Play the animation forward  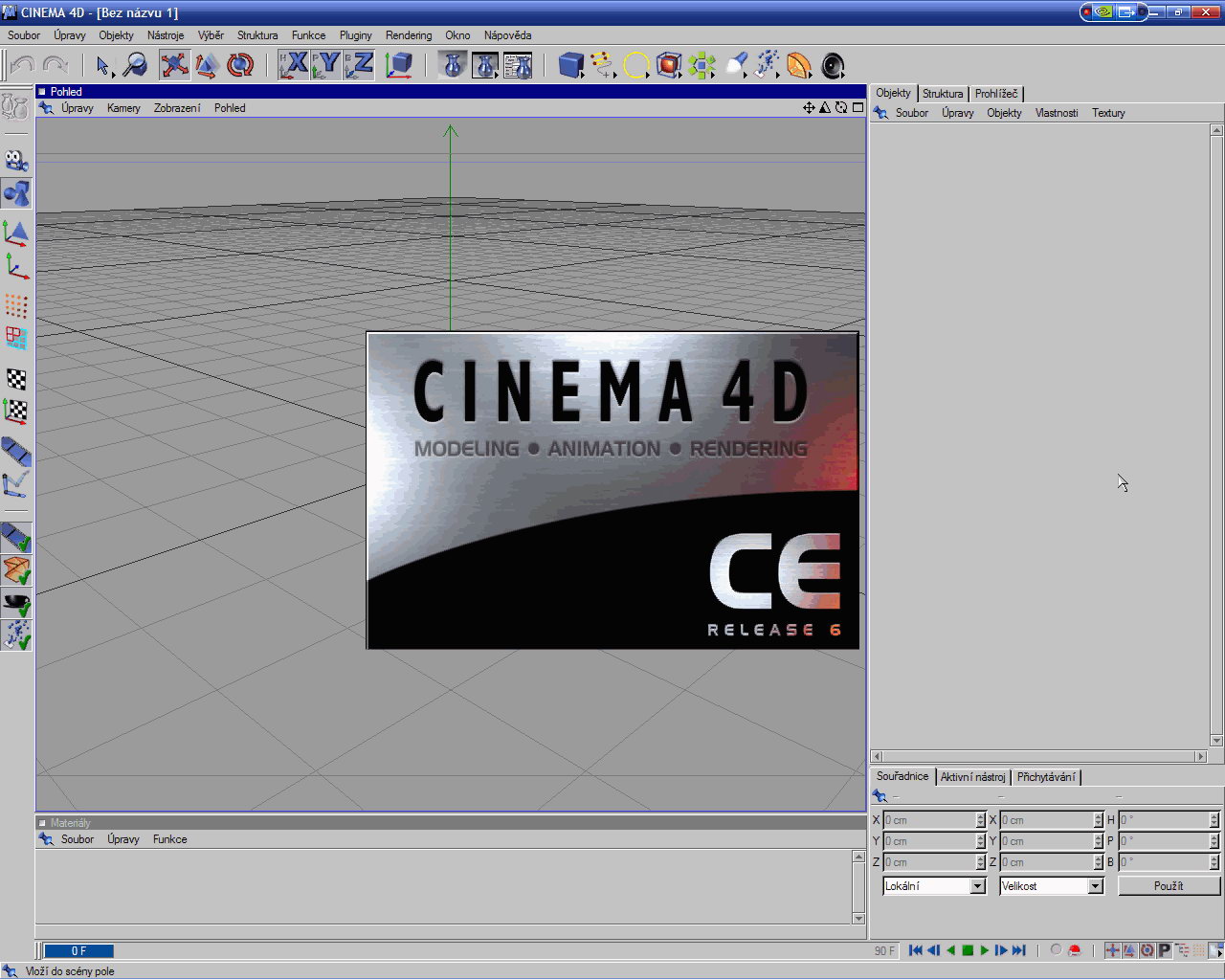pos(985,950)
